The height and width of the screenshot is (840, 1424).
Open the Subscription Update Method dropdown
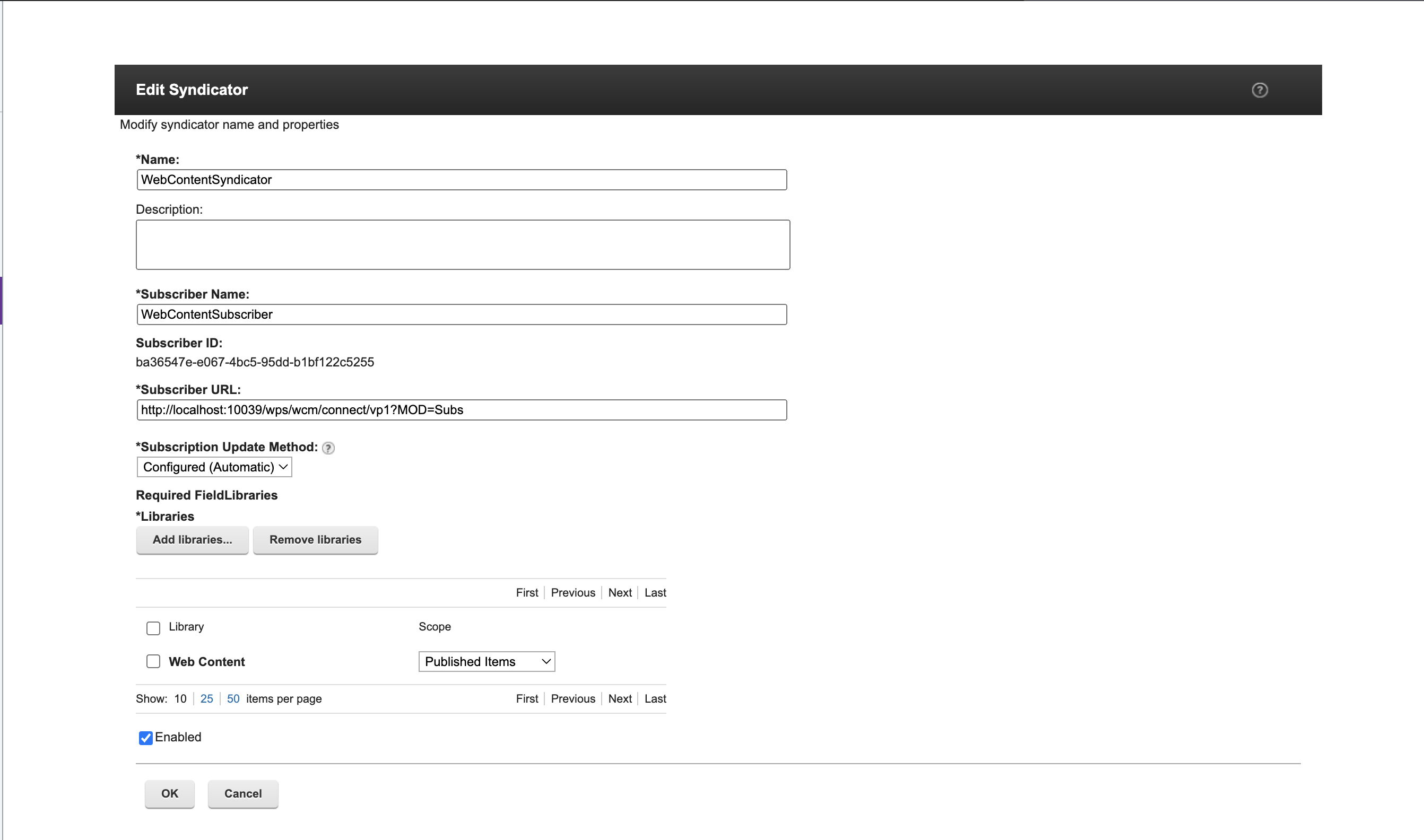tap(214, 467)
